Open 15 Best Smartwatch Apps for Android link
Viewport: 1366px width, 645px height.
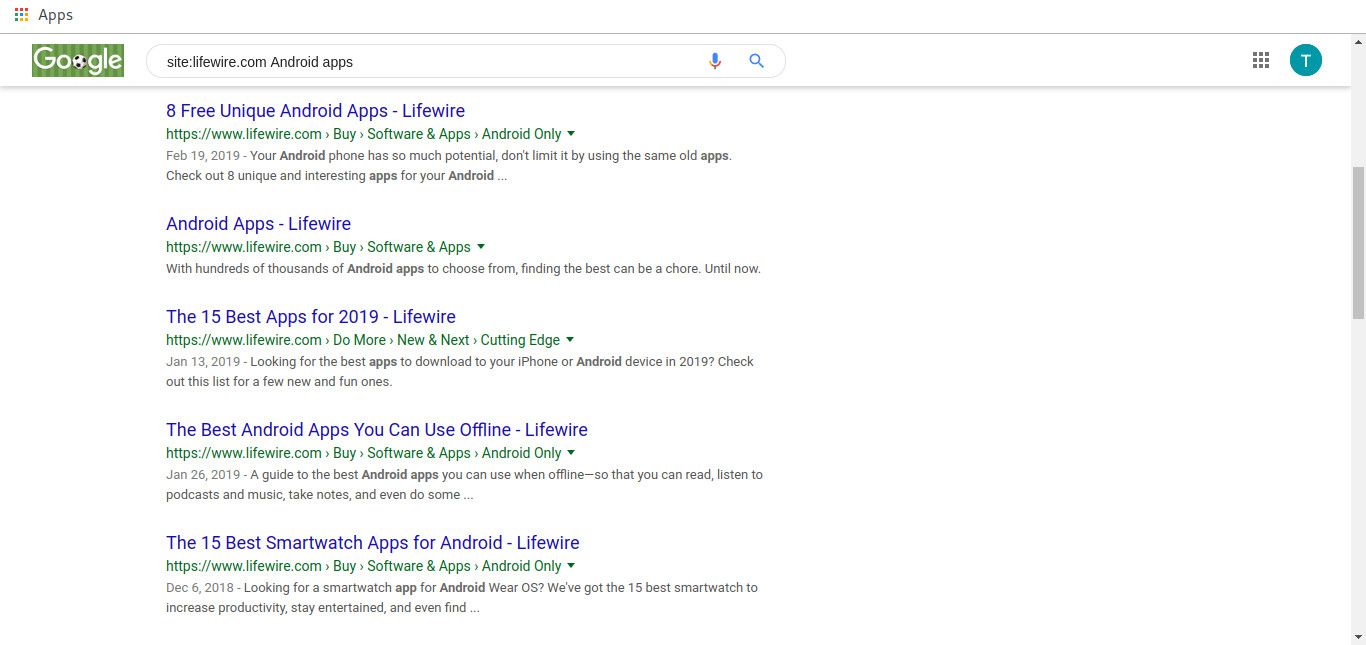tap(372, 543)
